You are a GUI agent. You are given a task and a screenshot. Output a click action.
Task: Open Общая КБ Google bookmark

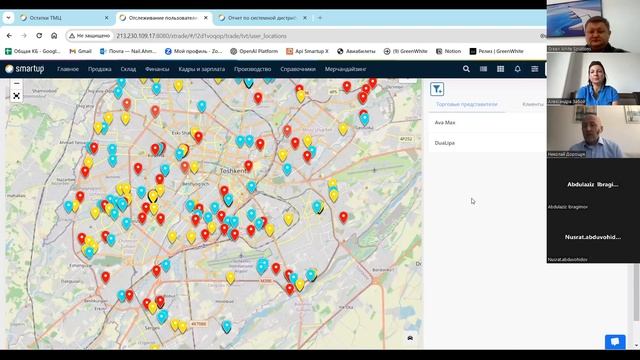pyautogui.click(x=33, y=51)
